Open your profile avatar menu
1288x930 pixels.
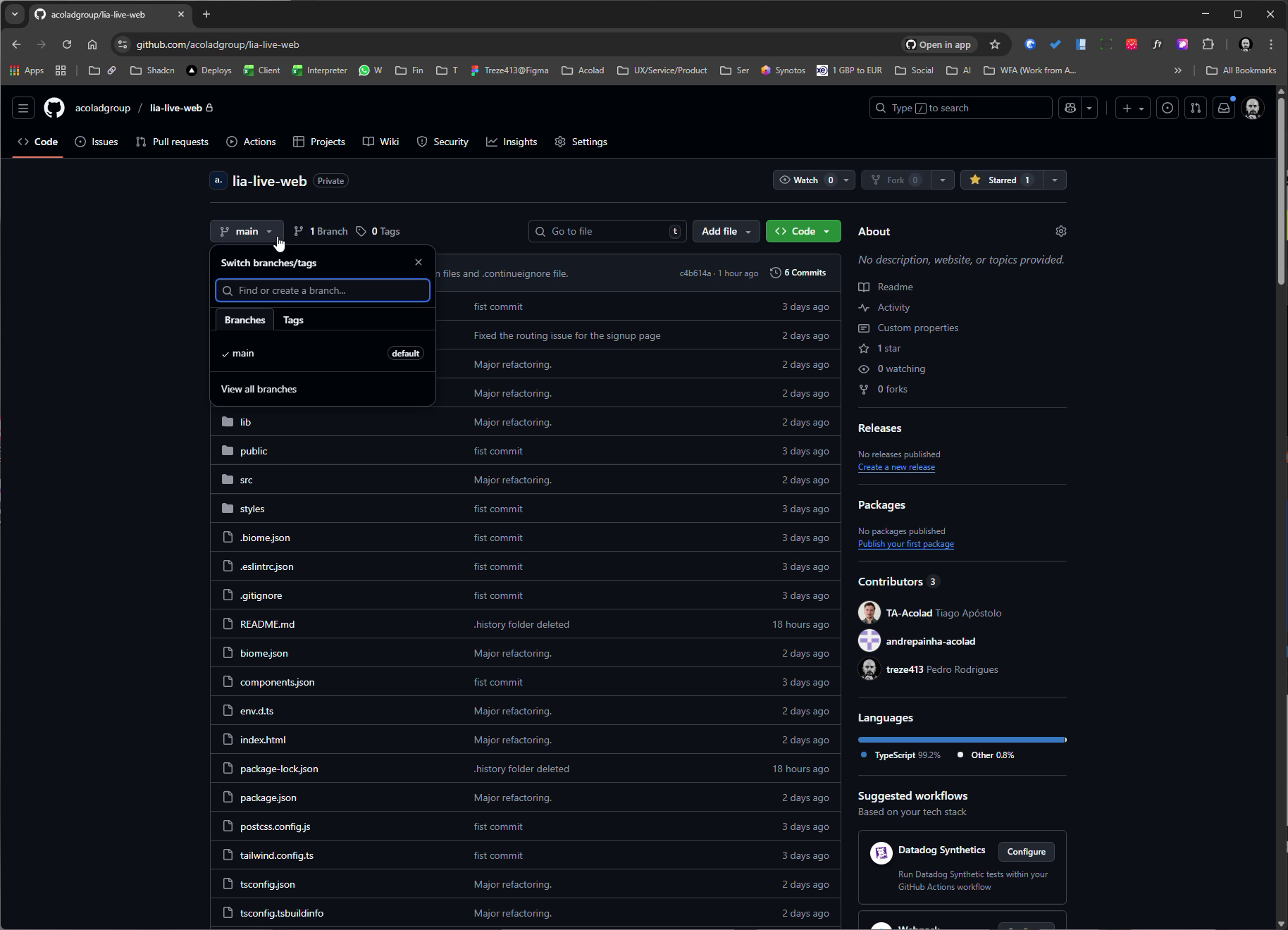click(x=1253, y=107)
